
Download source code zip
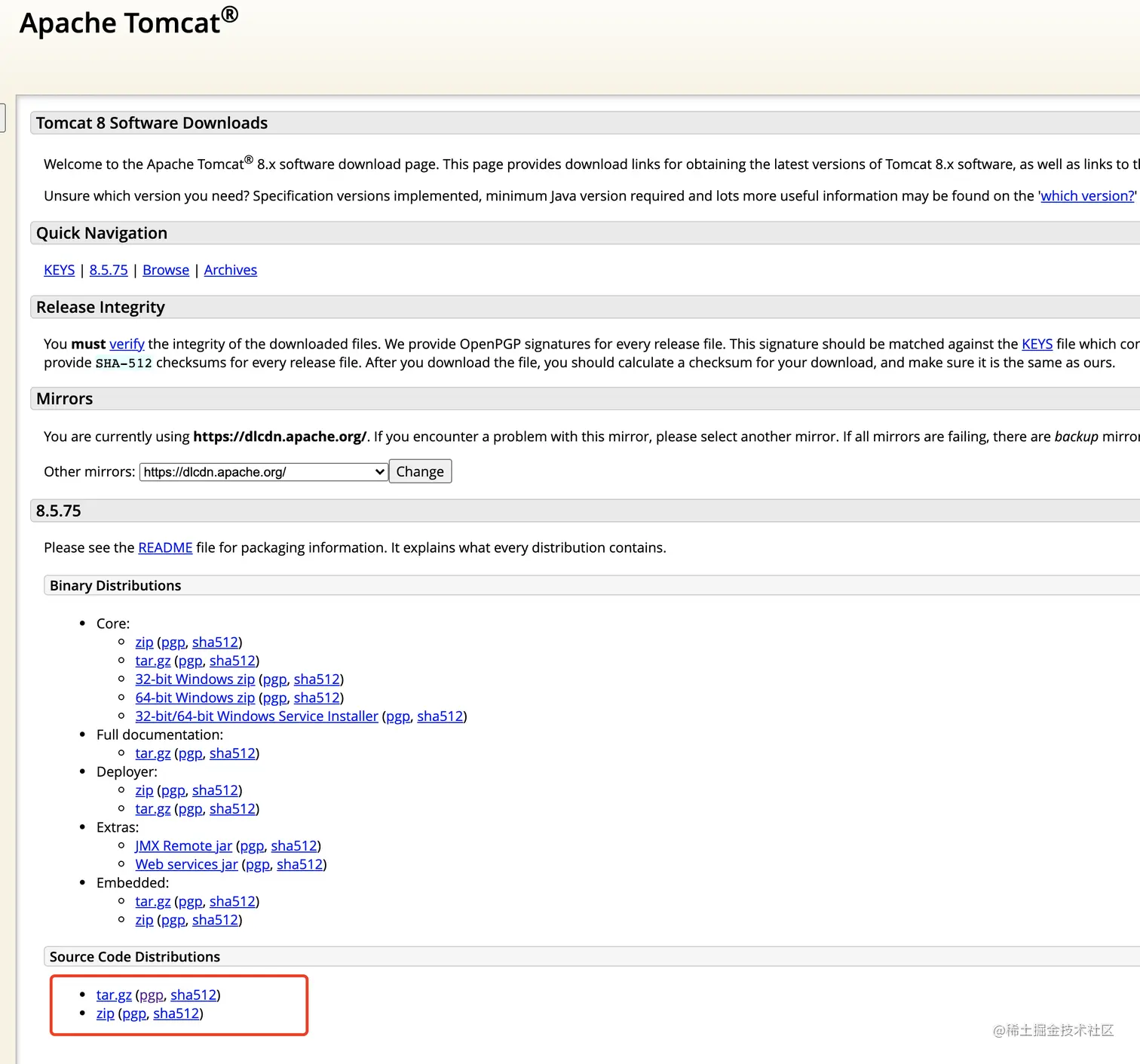[x=106, y=1013]
